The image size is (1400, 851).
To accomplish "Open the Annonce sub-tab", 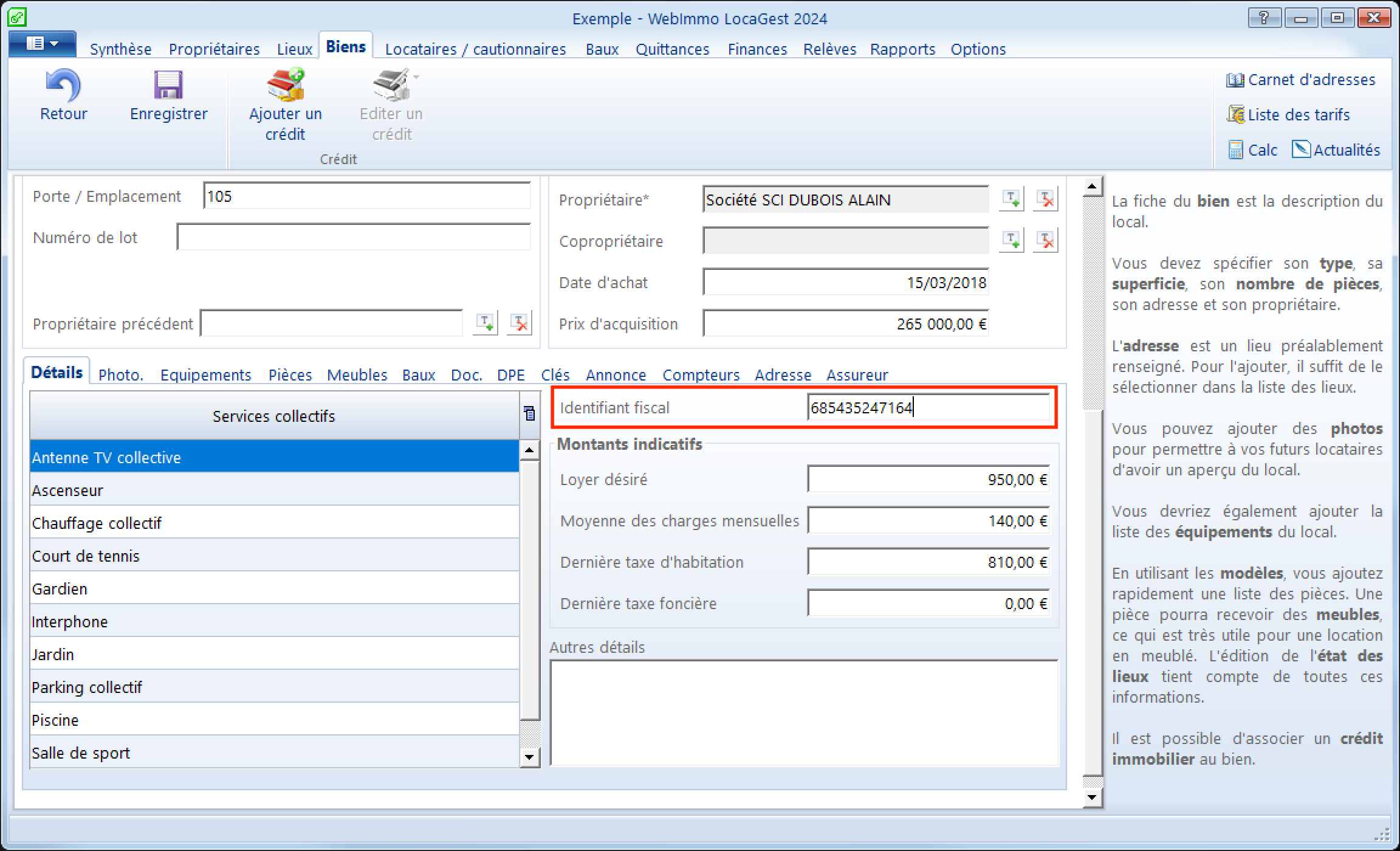I will [616, 374].
